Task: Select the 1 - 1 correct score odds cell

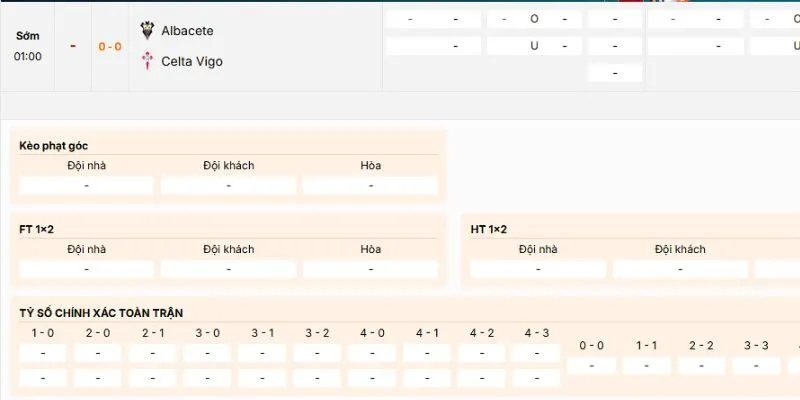Action: (x=646, y=365)
